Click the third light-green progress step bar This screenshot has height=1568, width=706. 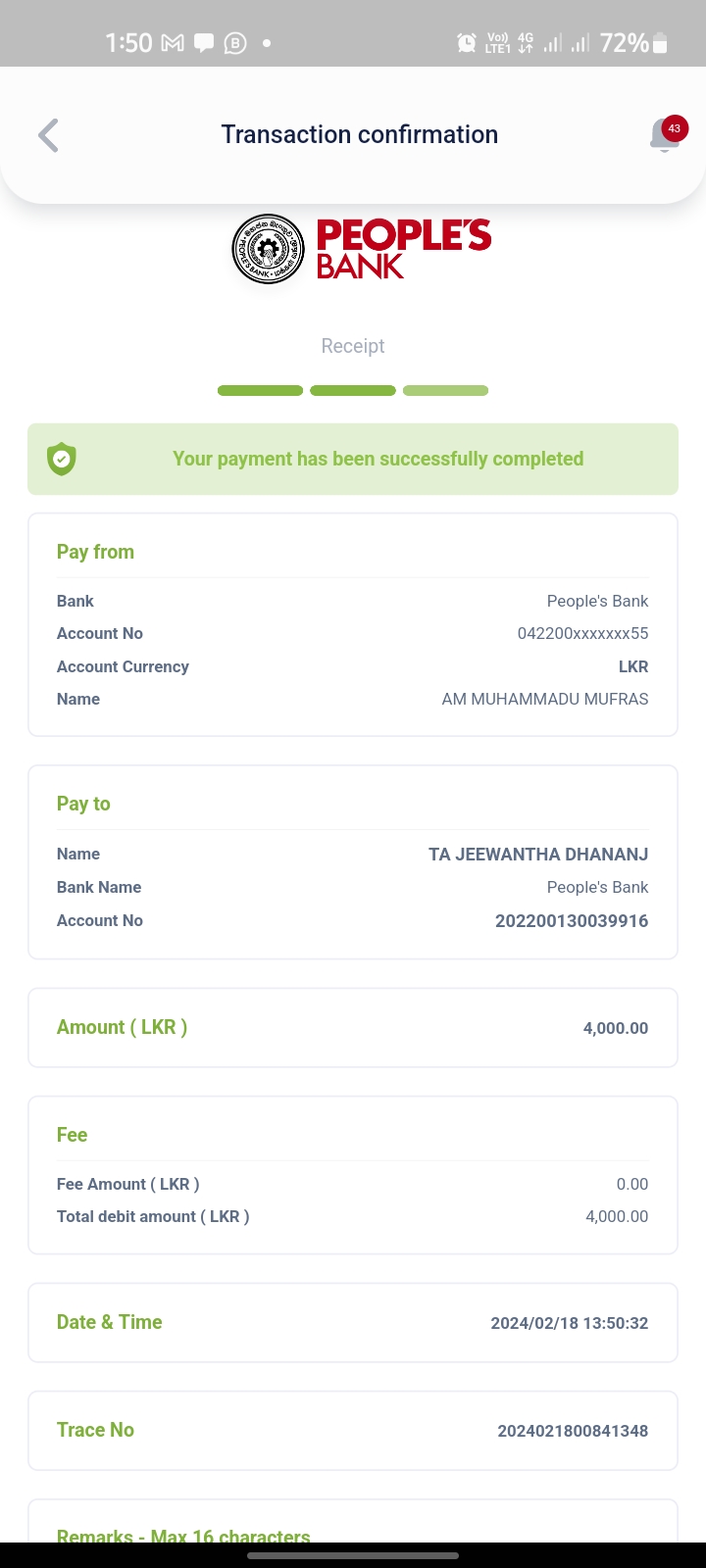[445, 391]
